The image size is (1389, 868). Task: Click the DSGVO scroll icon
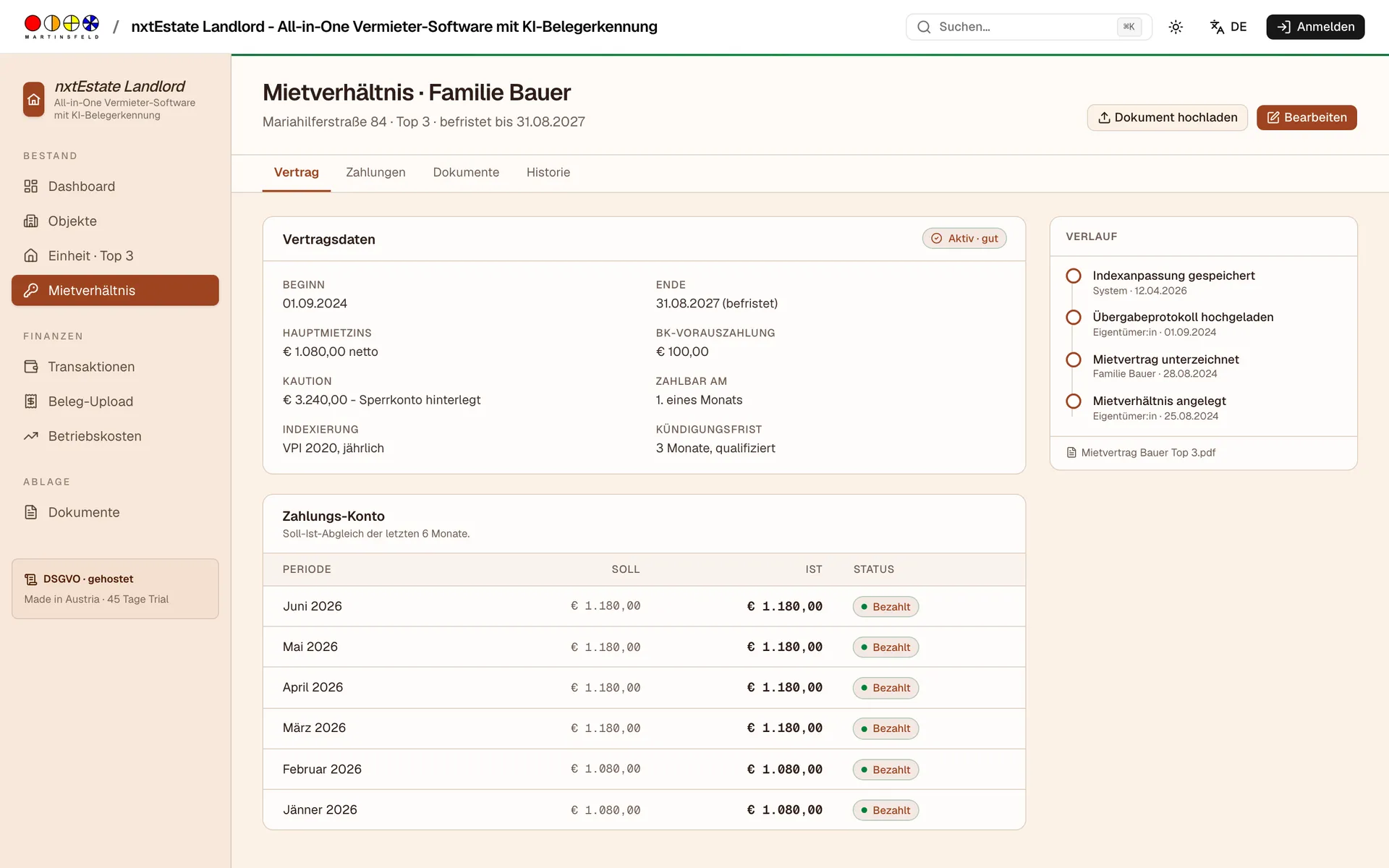tap(30, 579)
